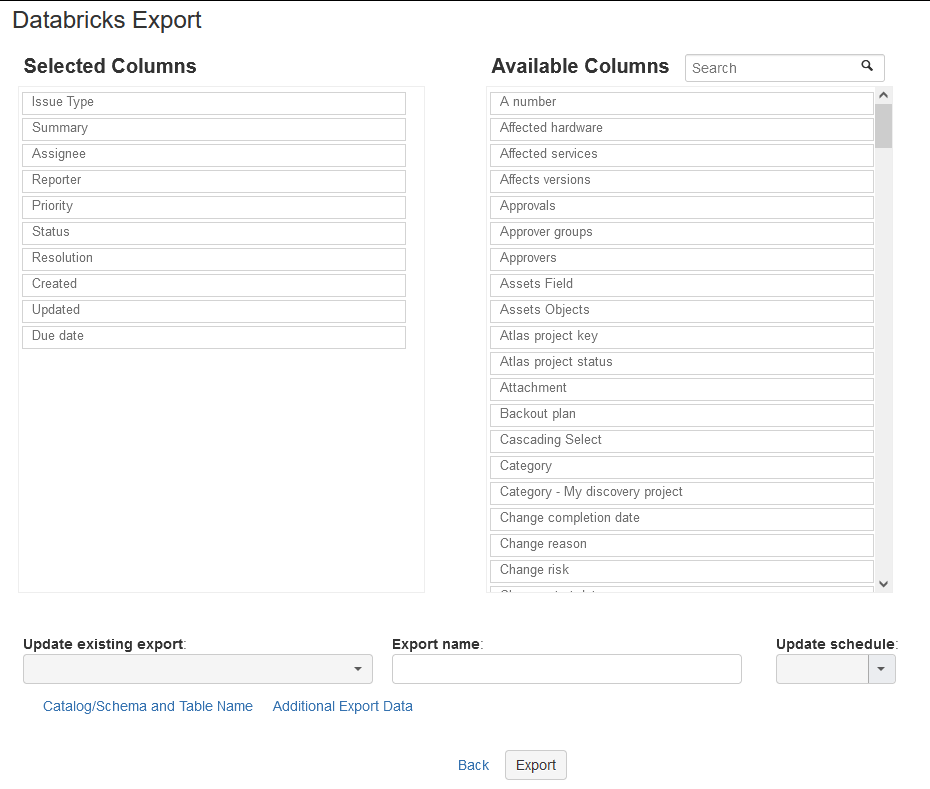
Task: Open the Update existing export dropdown
Action: point(198,669)
